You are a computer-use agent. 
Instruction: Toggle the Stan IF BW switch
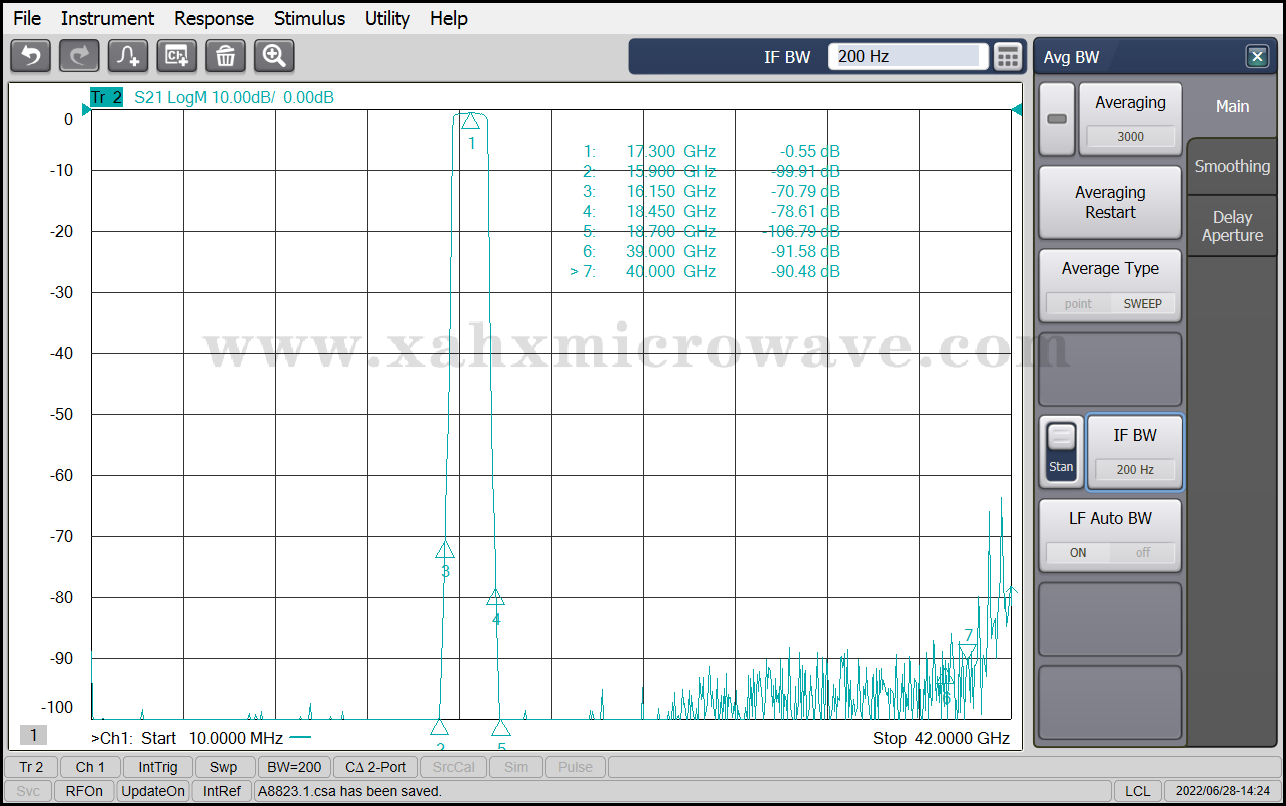[x=1061, y=452]
